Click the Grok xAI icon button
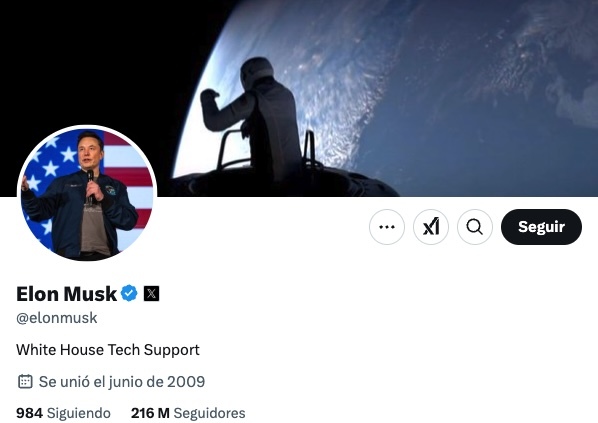The image size is (598, 423). click(x=431, y=227)
